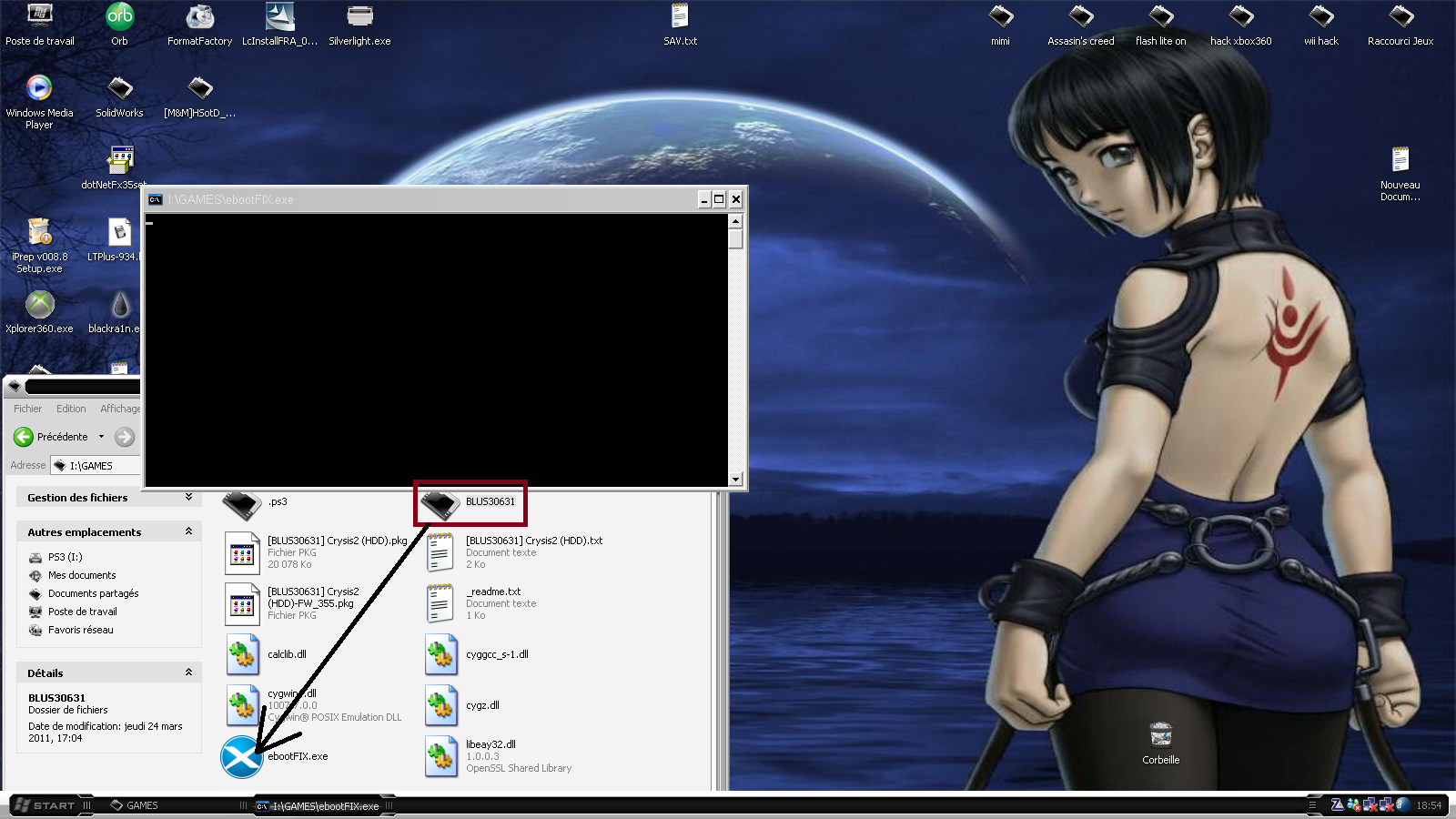Screen dimensions: 1456x819
Task: Open the hack xbox360 folder
Action: (1240, 25)
